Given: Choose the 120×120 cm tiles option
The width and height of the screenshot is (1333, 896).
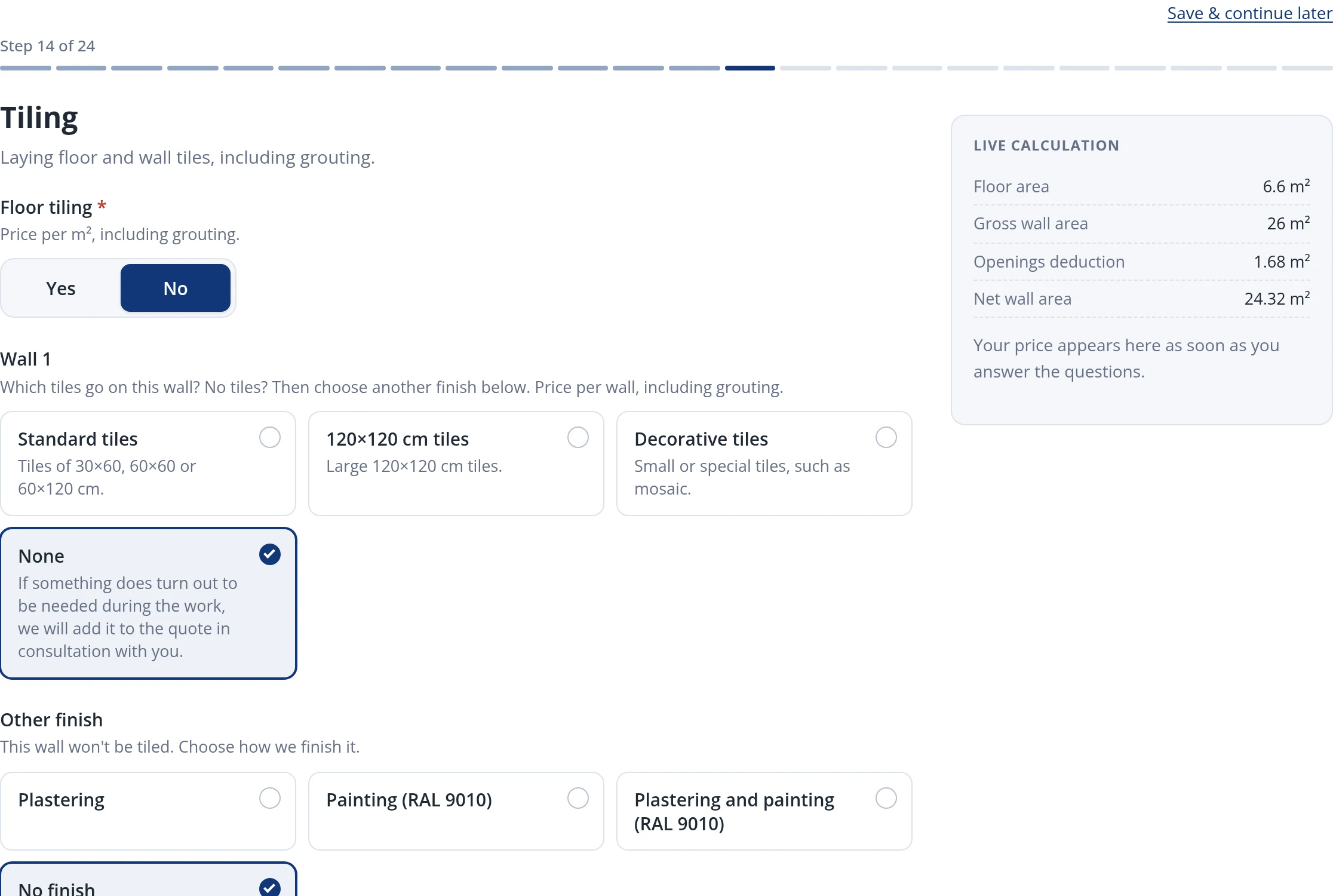Looking at the screenshot, I should tap(456, 464).
